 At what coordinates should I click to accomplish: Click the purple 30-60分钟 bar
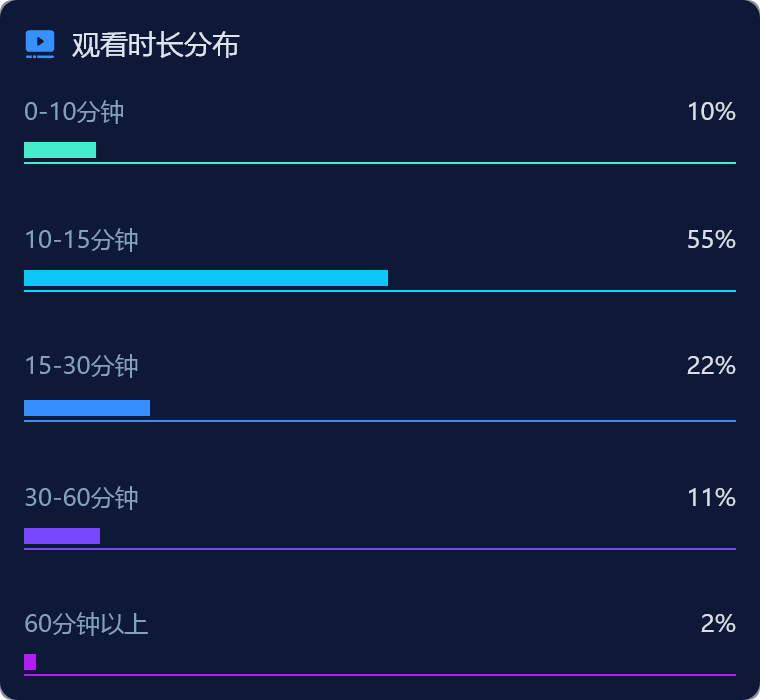[62, 536]
